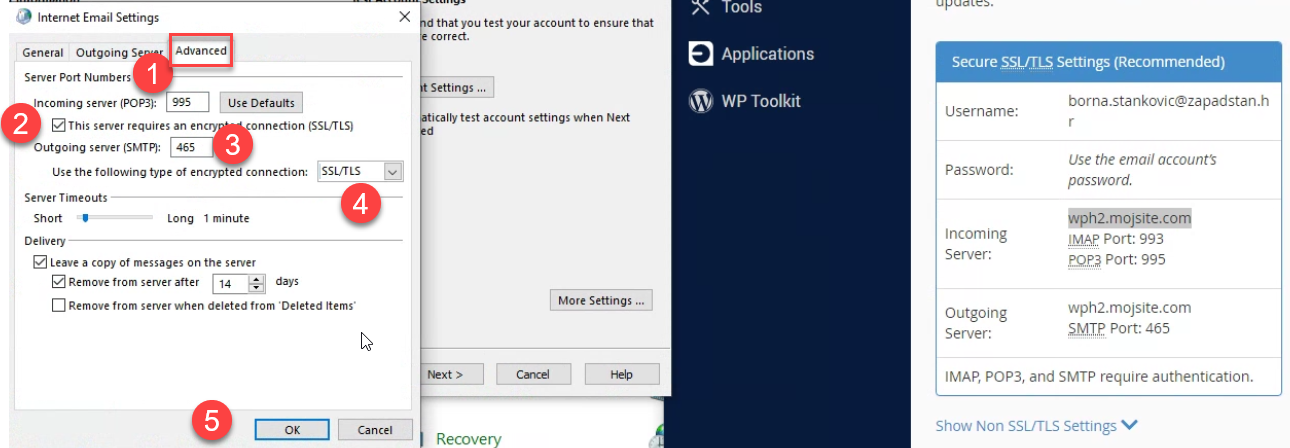Click the Use Defaults button
1290x448 pixels.
point(260,102)
